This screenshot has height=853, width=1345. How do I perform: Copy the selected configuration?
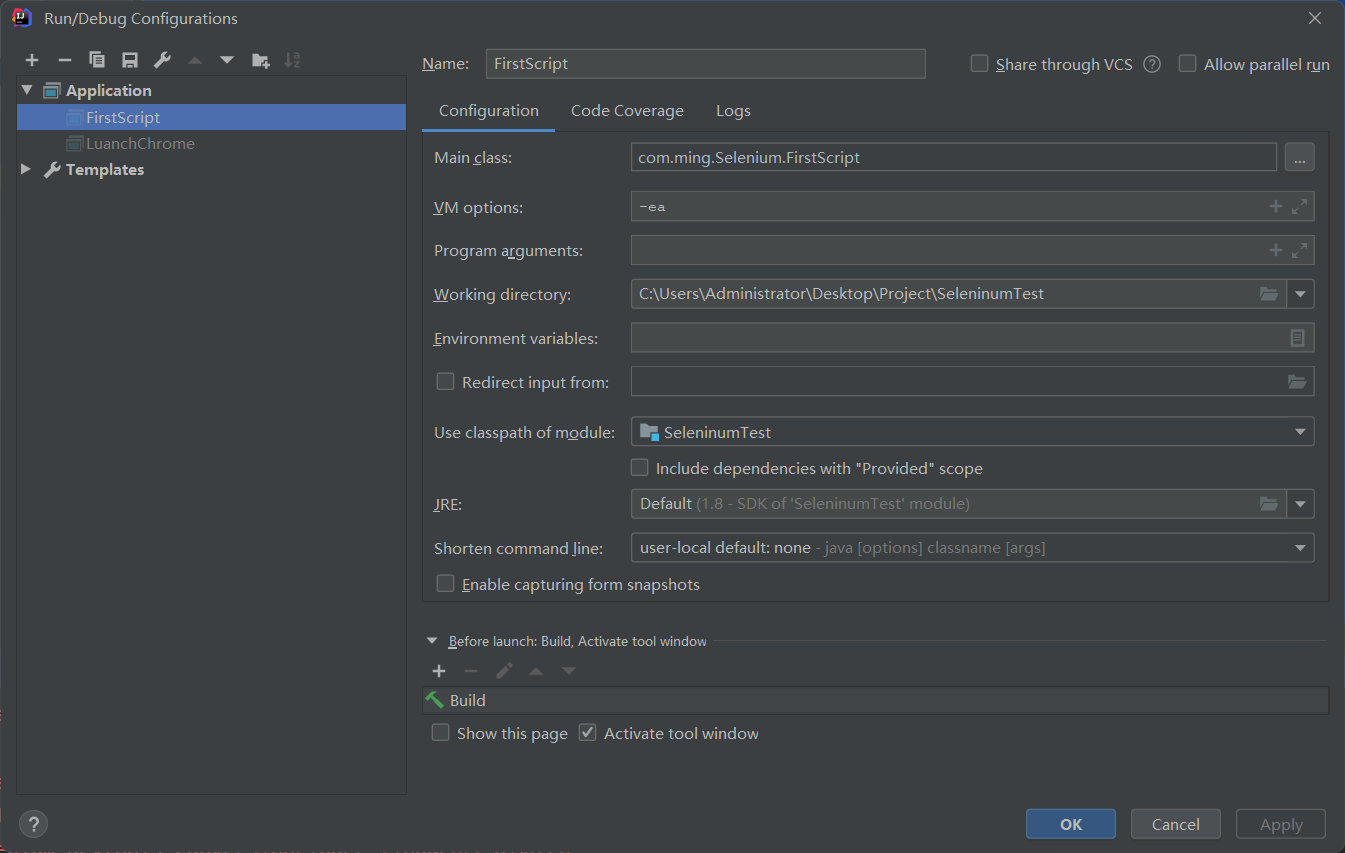click(97, 61)
